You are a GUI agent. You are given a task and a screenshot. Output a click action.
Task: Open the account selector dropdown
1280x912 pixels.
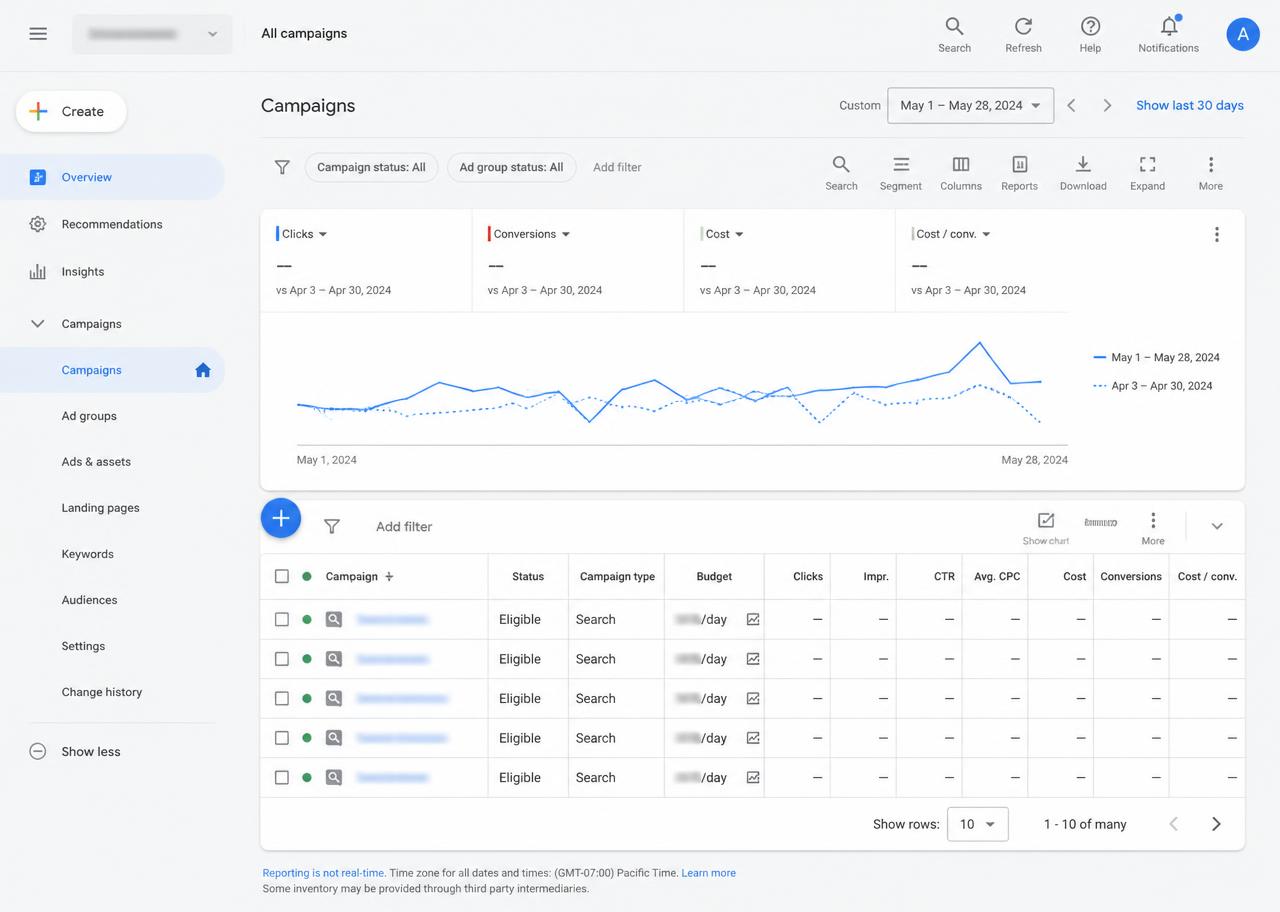(152, 34)
